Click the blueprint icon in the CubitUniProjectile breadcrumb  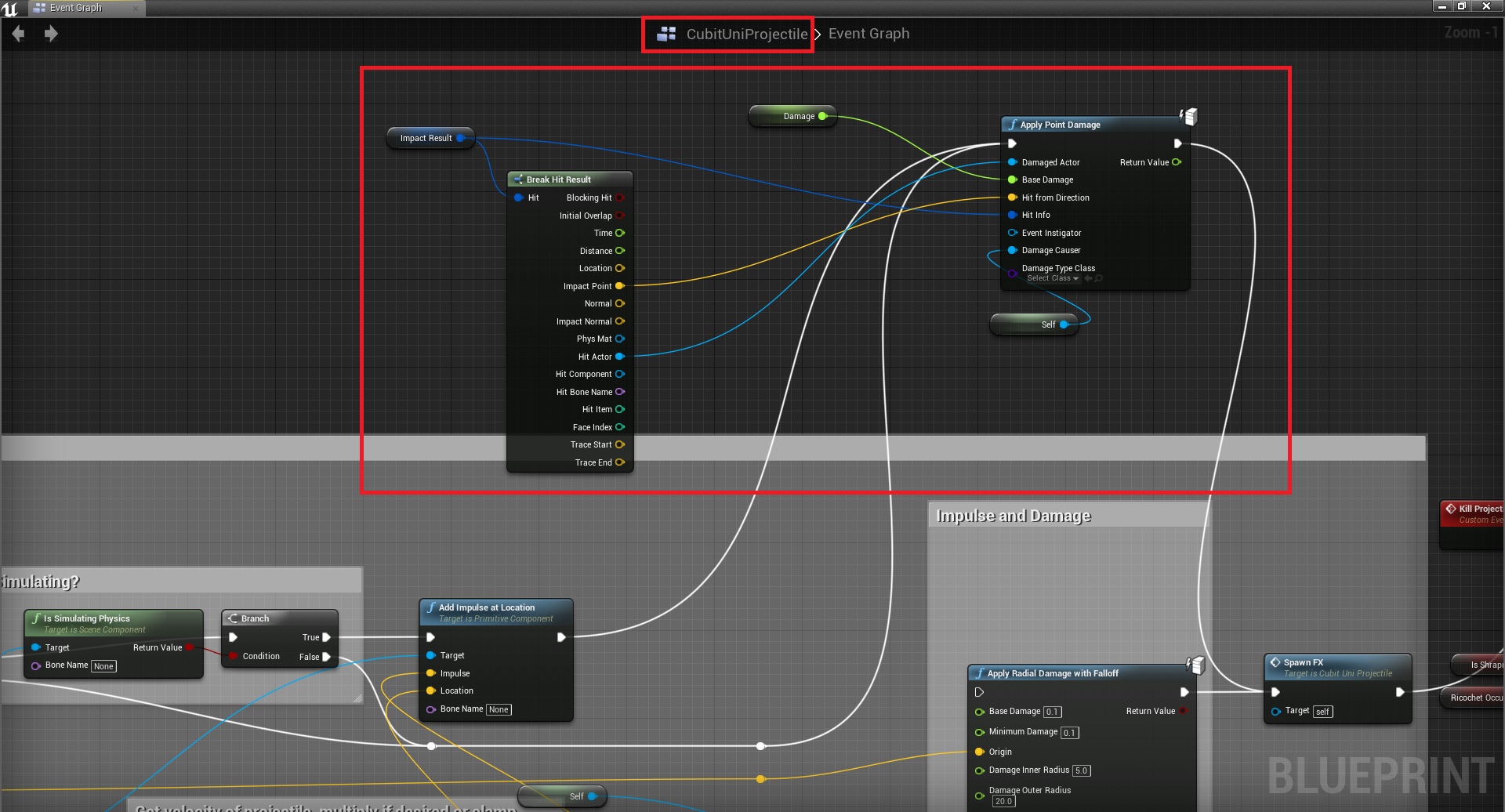coord(666,33)
